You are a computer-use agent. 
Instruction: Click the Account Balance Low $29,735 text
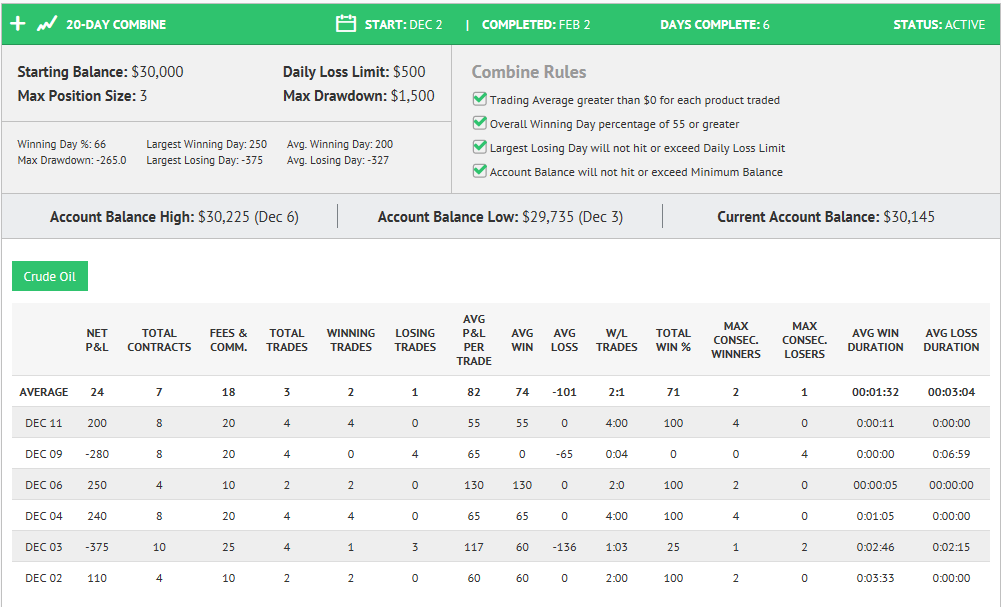point(500,217)
